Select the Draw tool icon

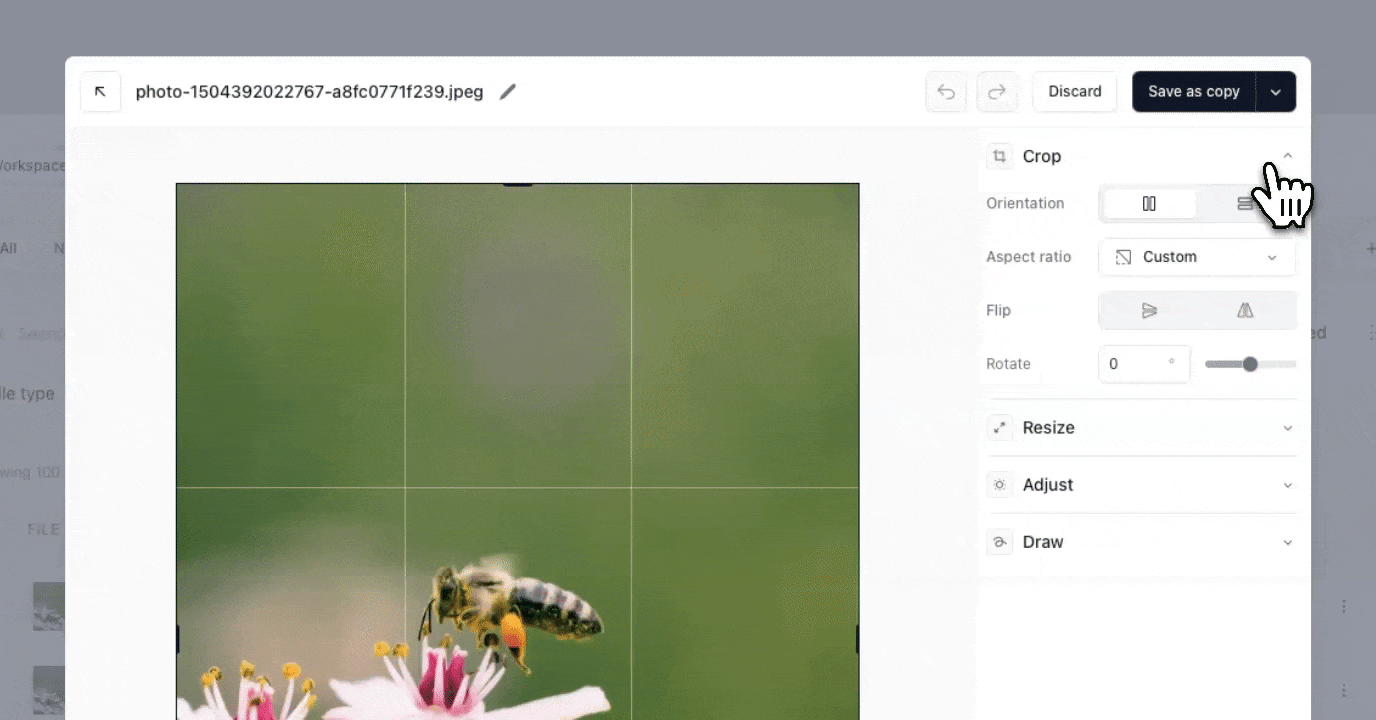pyautogui.click(x=999, y=541)
